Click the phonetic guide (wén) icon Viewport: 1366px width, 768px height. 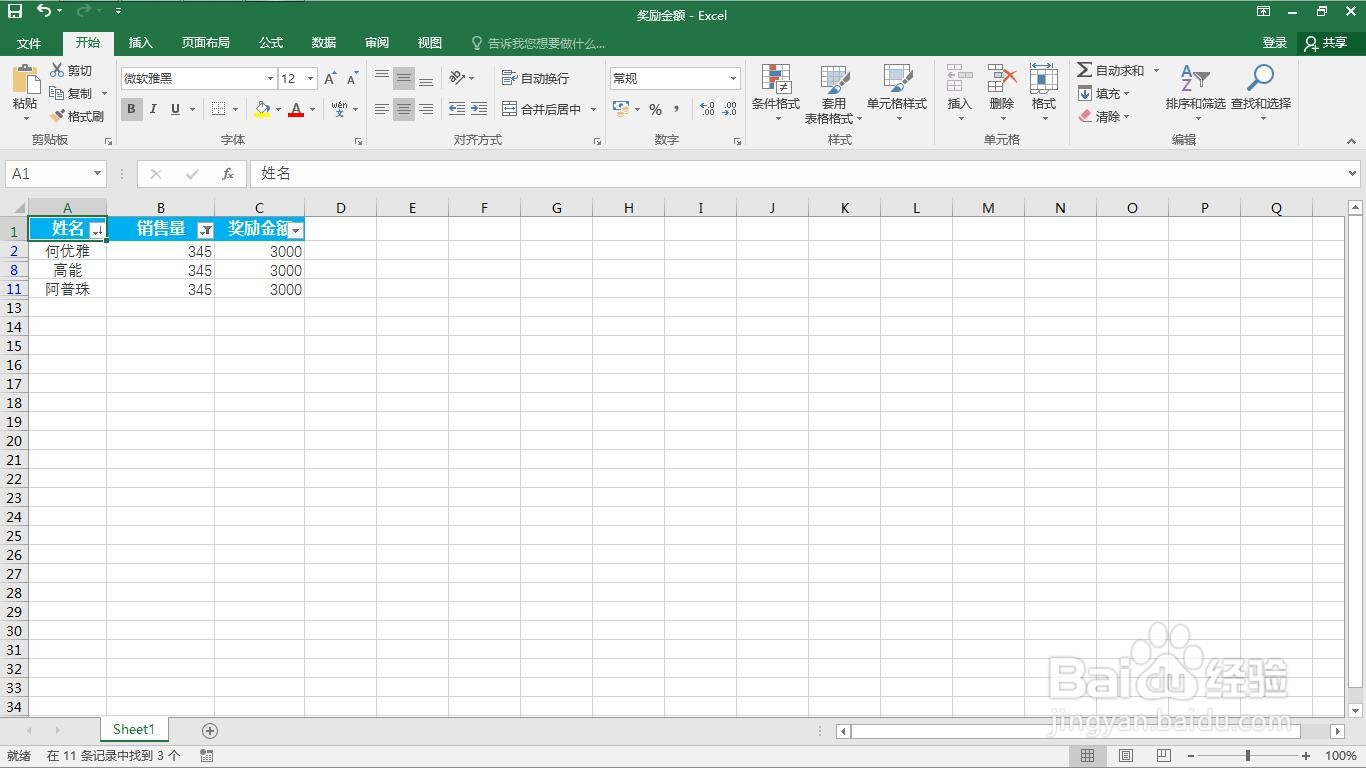pos(340,109)
